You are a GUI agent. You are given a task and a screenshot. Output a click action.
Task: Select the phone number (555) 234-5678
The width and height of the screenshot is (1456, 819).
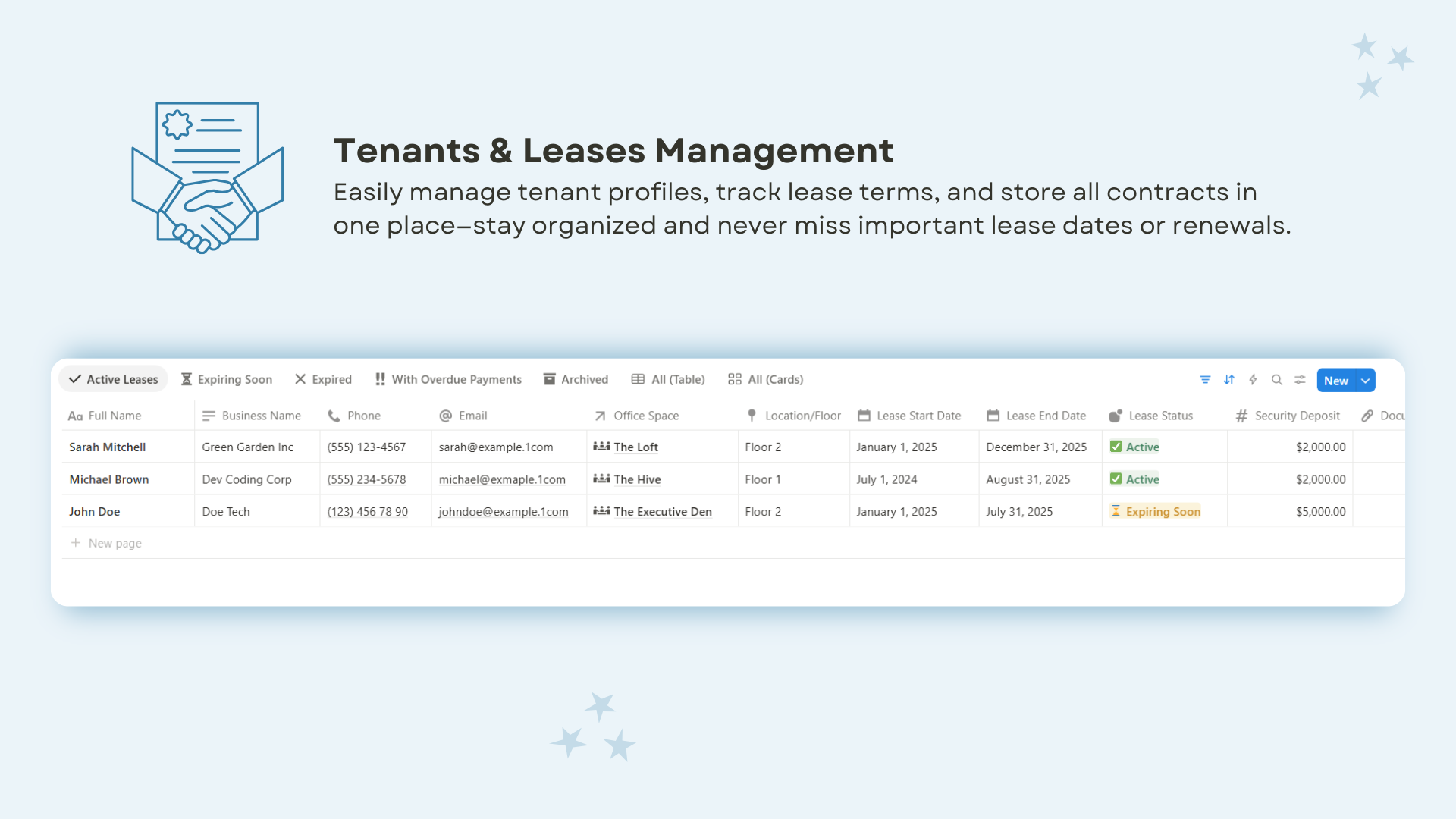click(366, 479)
